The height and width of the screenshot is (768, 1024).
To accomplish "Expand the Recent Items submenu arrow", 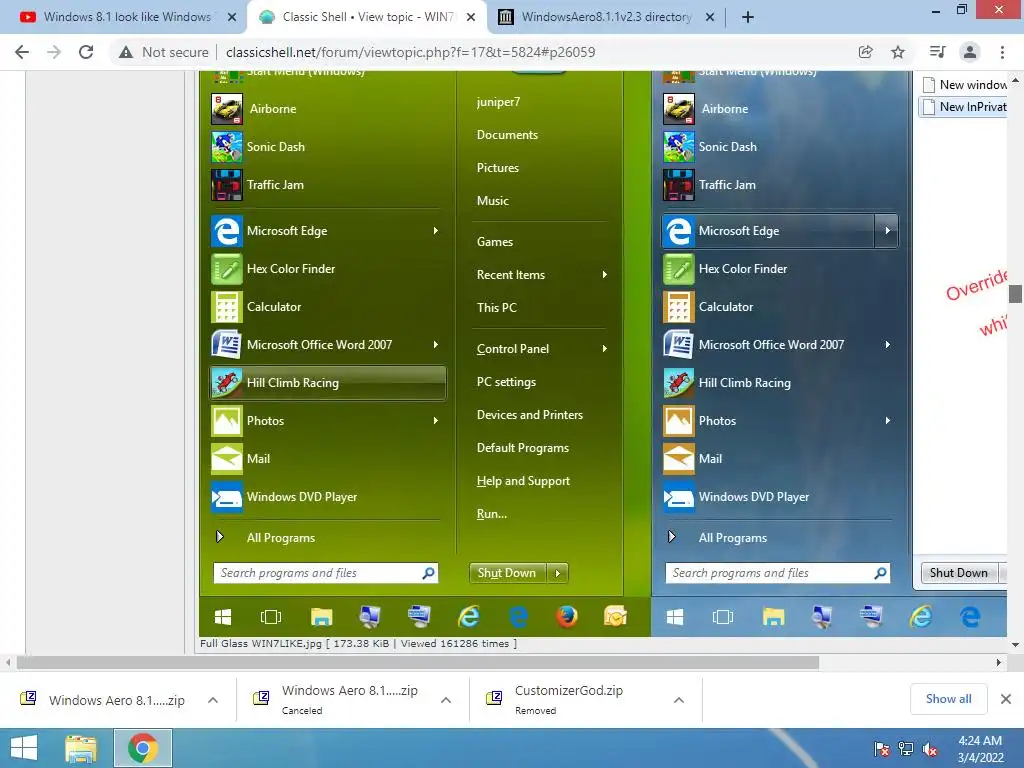I will click(605, 275).
